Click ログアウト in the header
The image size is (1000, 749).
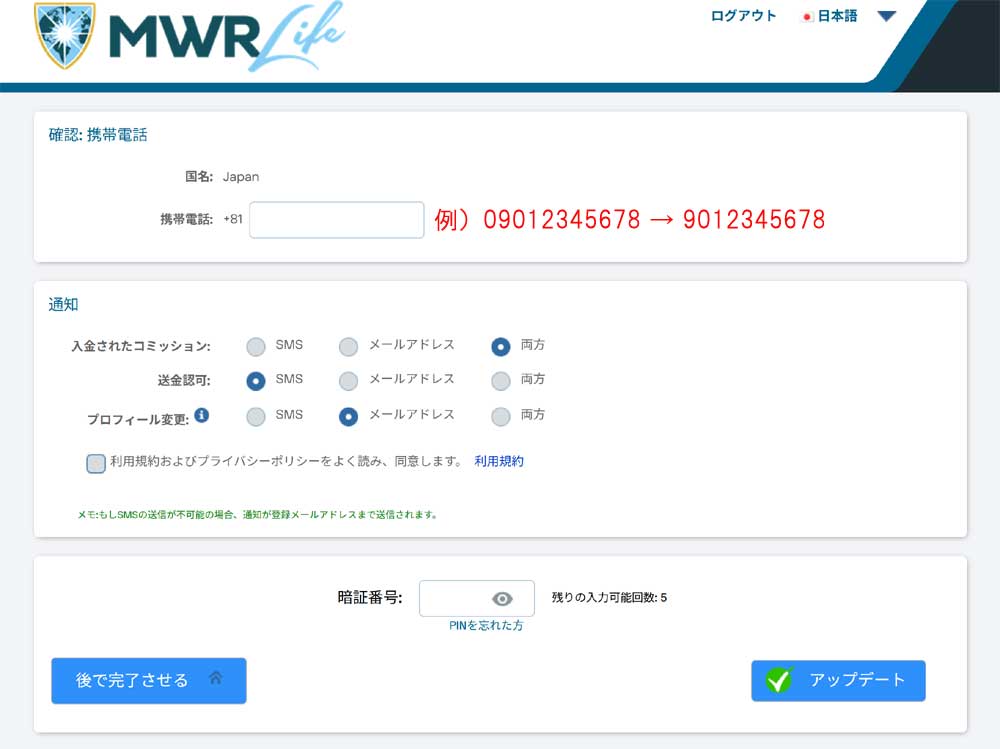tap(743, 16)
